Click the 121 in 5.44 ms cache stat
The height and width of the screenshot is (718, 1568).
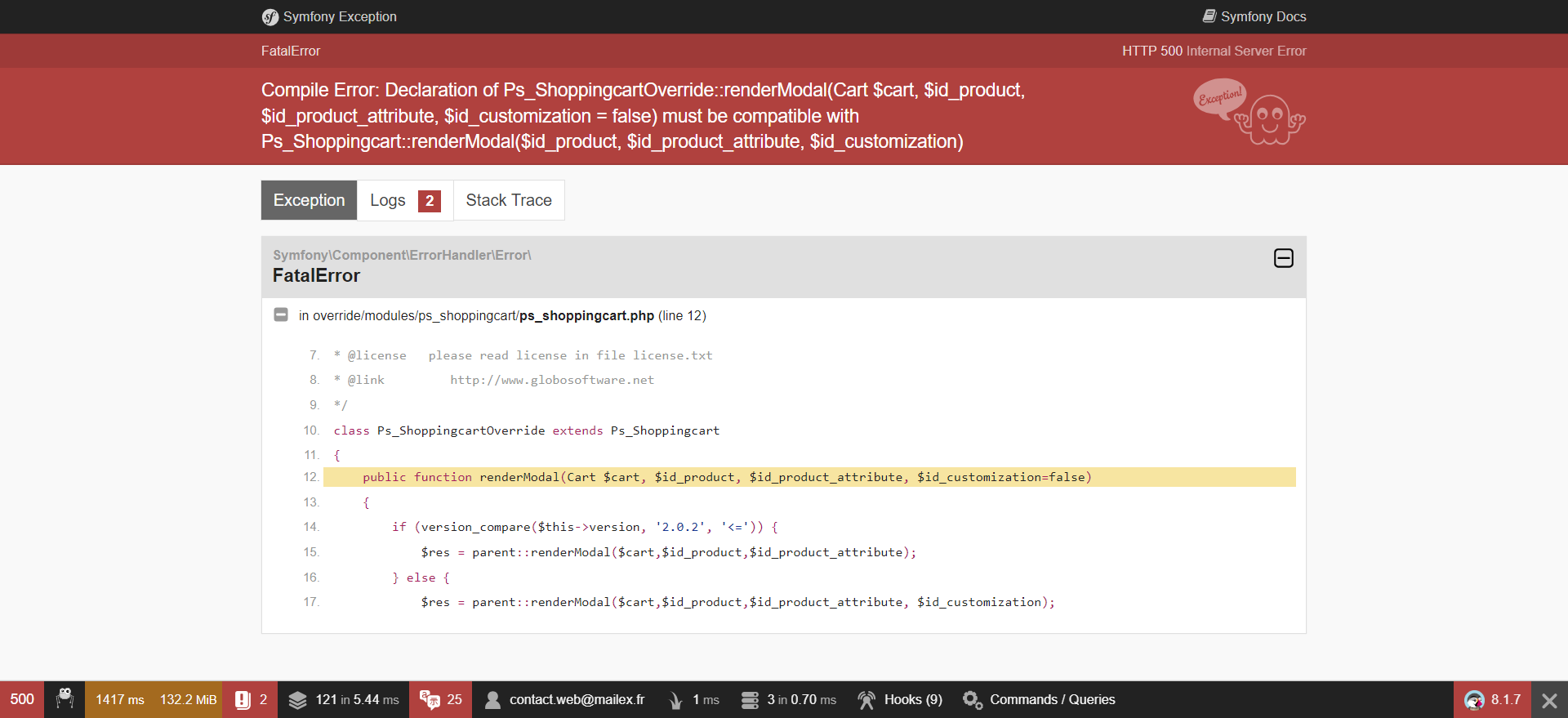[357, 699]
